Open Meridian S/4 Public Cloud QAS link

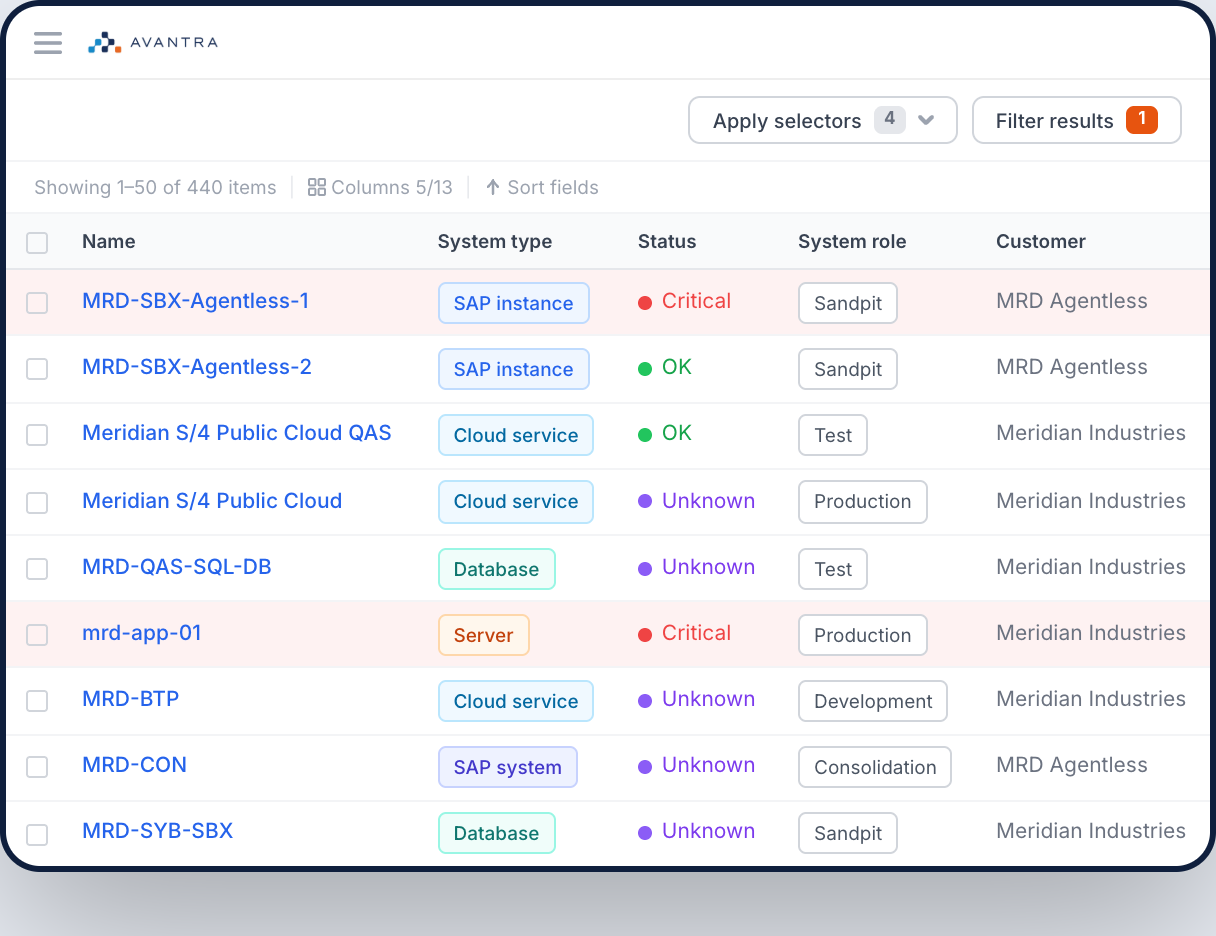[x=237, y=433]
